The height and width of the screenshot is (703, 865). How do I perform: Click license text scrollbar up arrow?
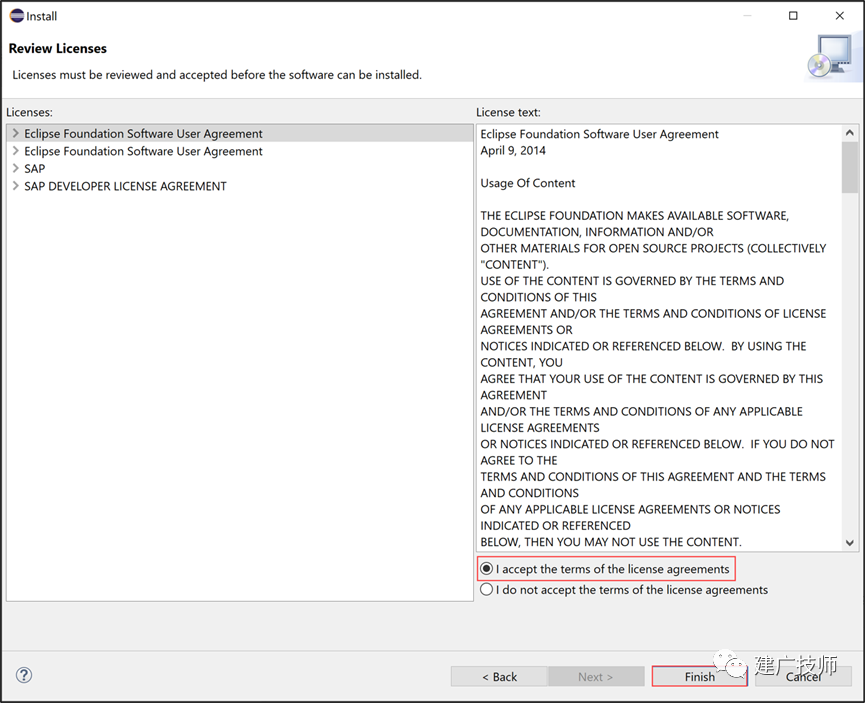(x=850, y=133)
